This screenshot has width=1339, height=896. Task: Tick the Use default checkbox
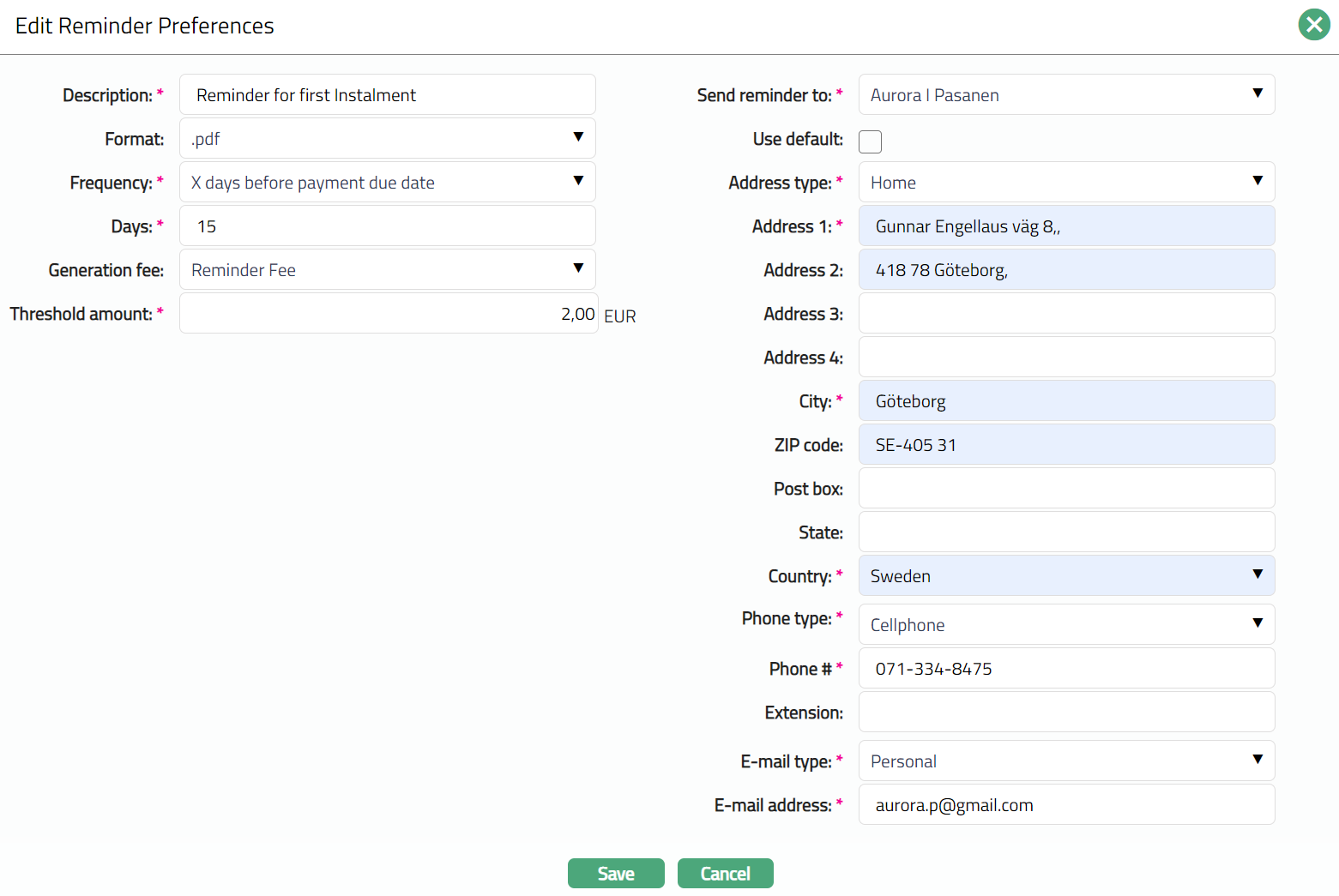[870, 141]
